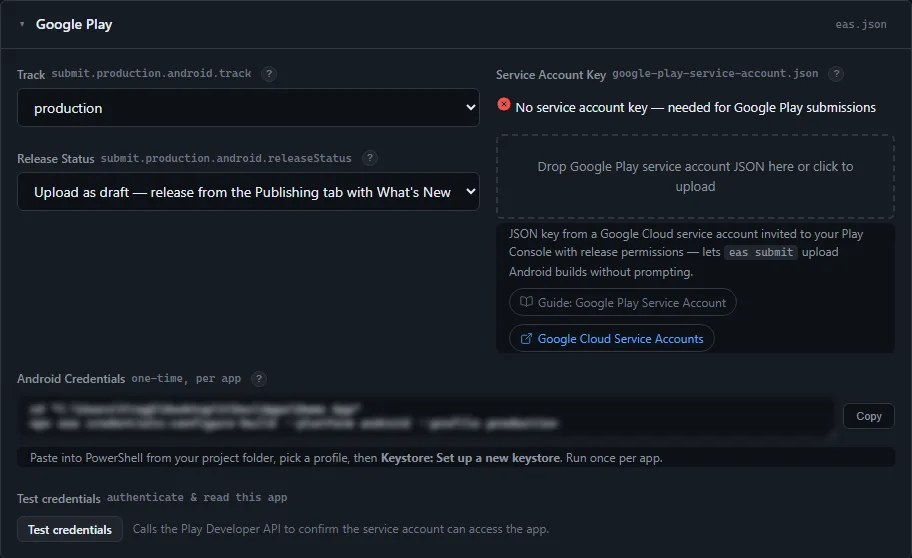Collapse the Google Play section triangle
This screenshot has height=558, width=912.
[22, 24]
